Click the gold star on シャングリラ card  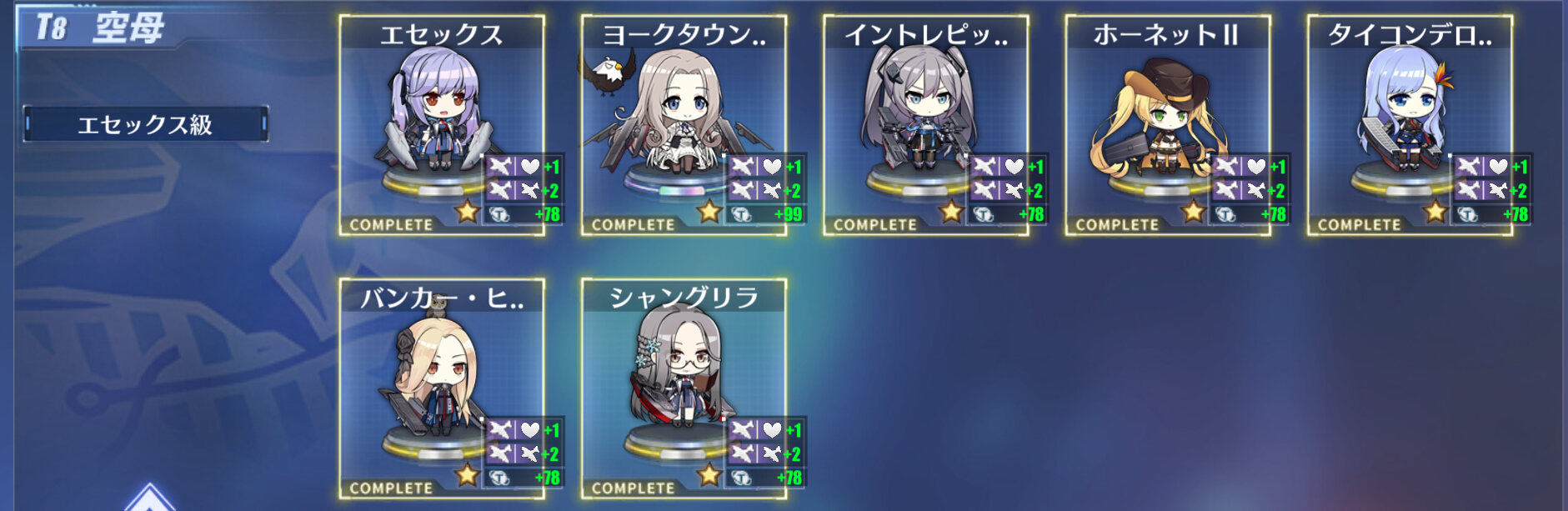coord(709,475)
